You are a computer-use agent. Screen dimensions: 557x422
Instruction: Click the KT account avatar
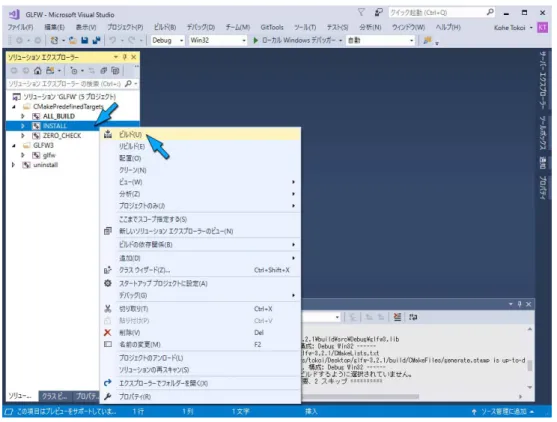542,27
